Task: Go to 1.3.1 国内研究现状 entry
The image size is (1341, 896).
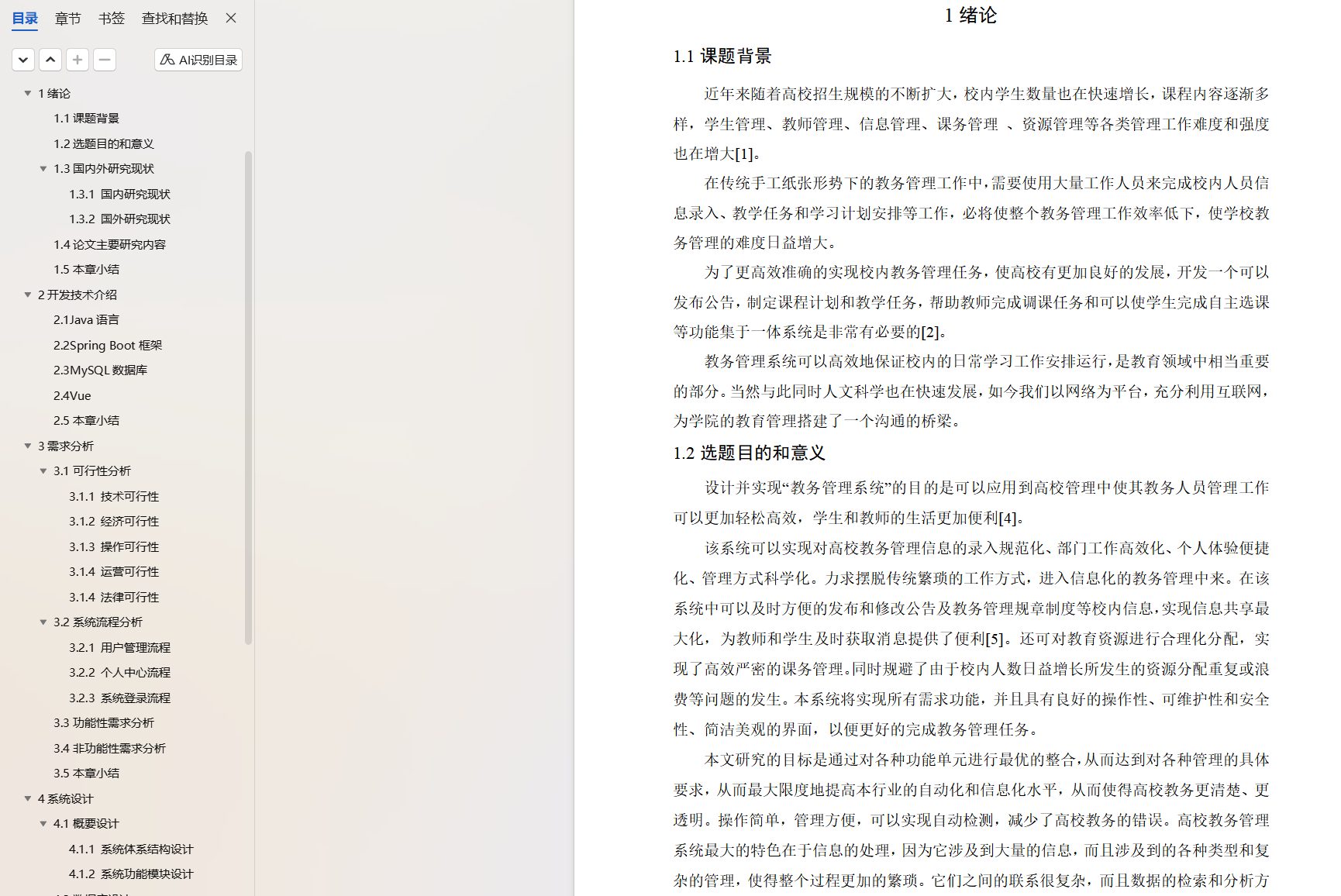Action: pos(119,194)
